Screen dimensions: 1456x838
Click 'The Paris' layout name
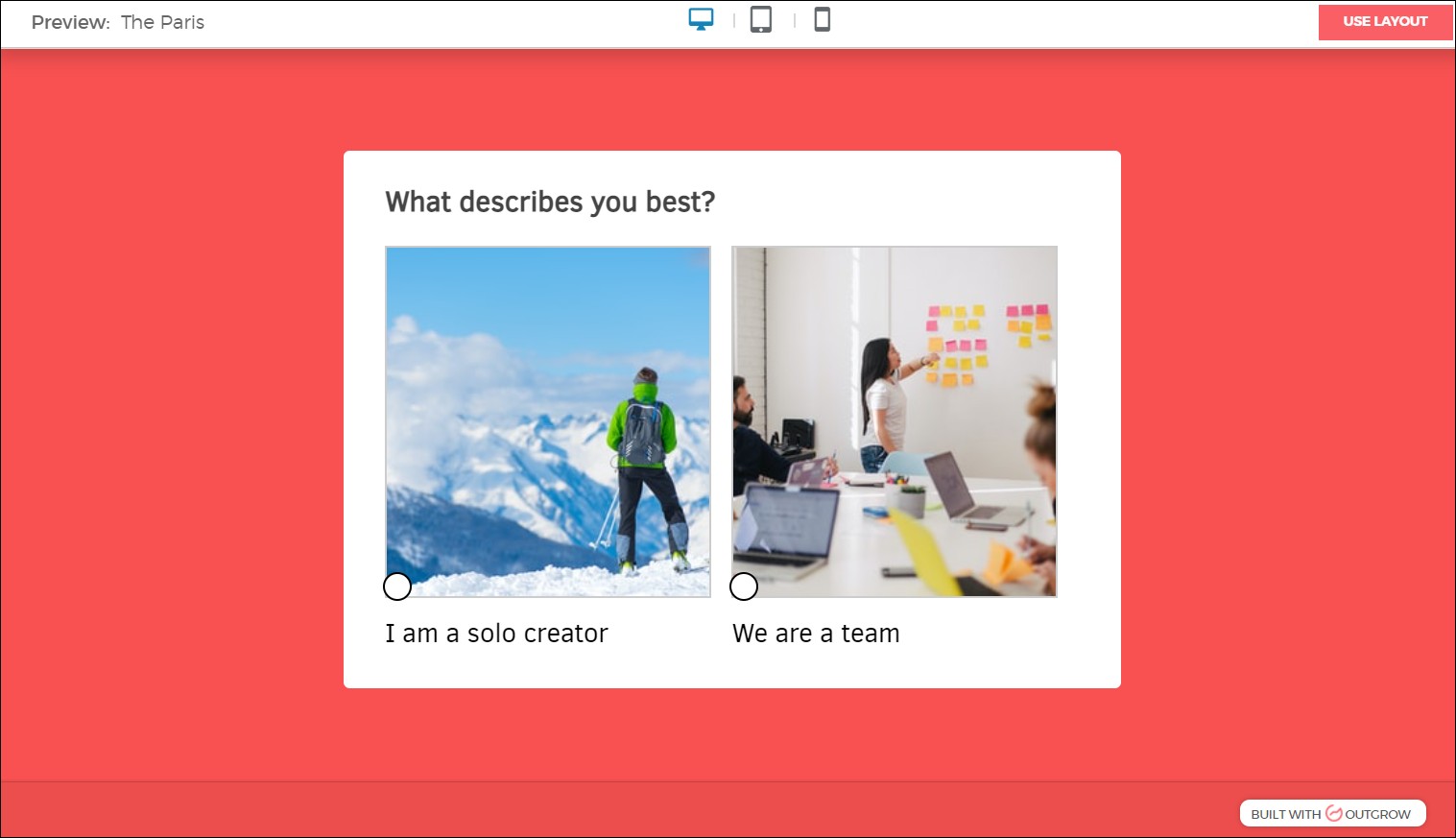(x=162, y=22)
